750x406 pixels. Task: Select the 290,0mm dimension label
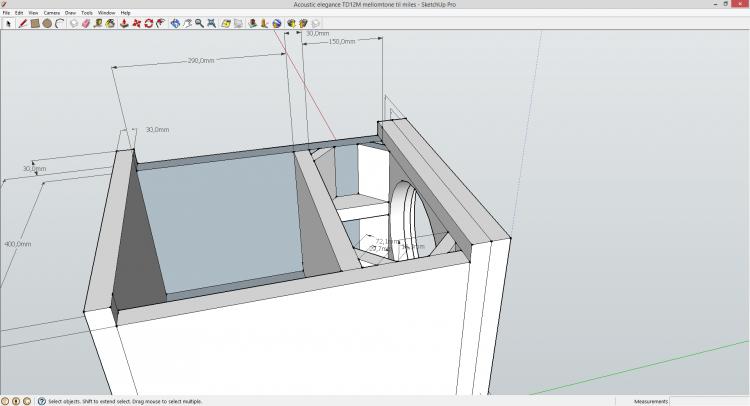coord(201,60)
